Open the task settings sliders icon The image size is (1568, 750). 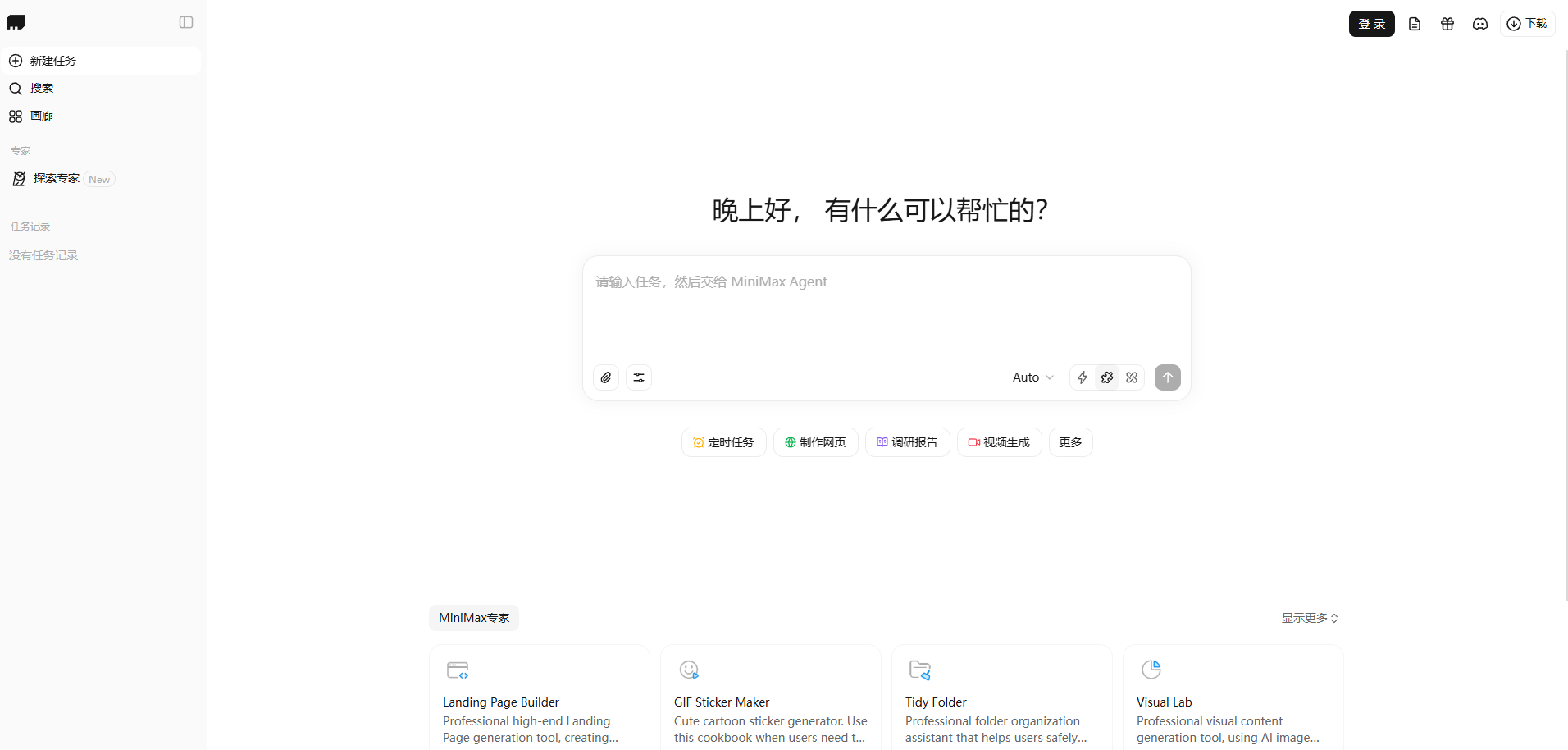(639, 377)
